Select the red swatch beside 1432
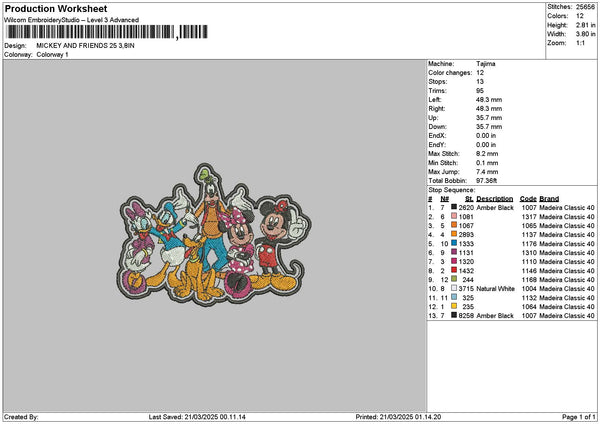Viewport: 600px width, 424px height. (x=454, y=270)
